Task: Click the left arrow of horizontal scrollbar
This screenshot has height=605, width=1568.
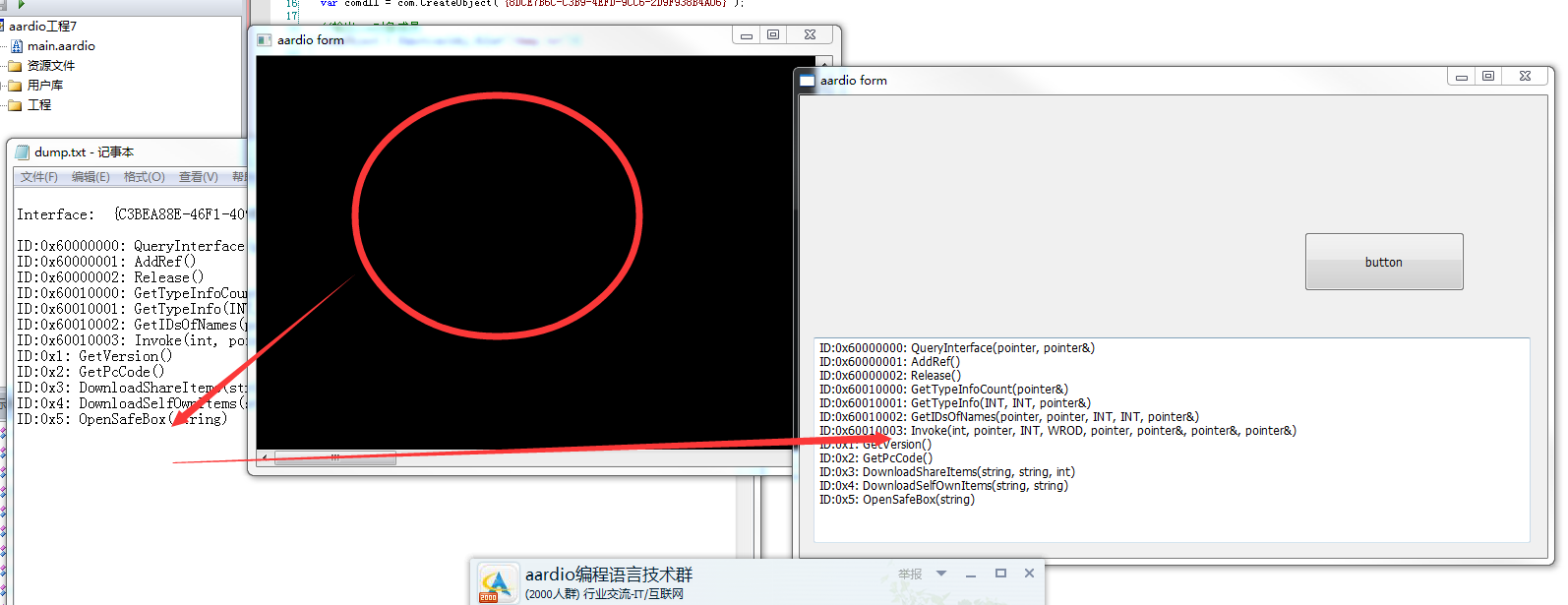Action: (x=265, y=457)
